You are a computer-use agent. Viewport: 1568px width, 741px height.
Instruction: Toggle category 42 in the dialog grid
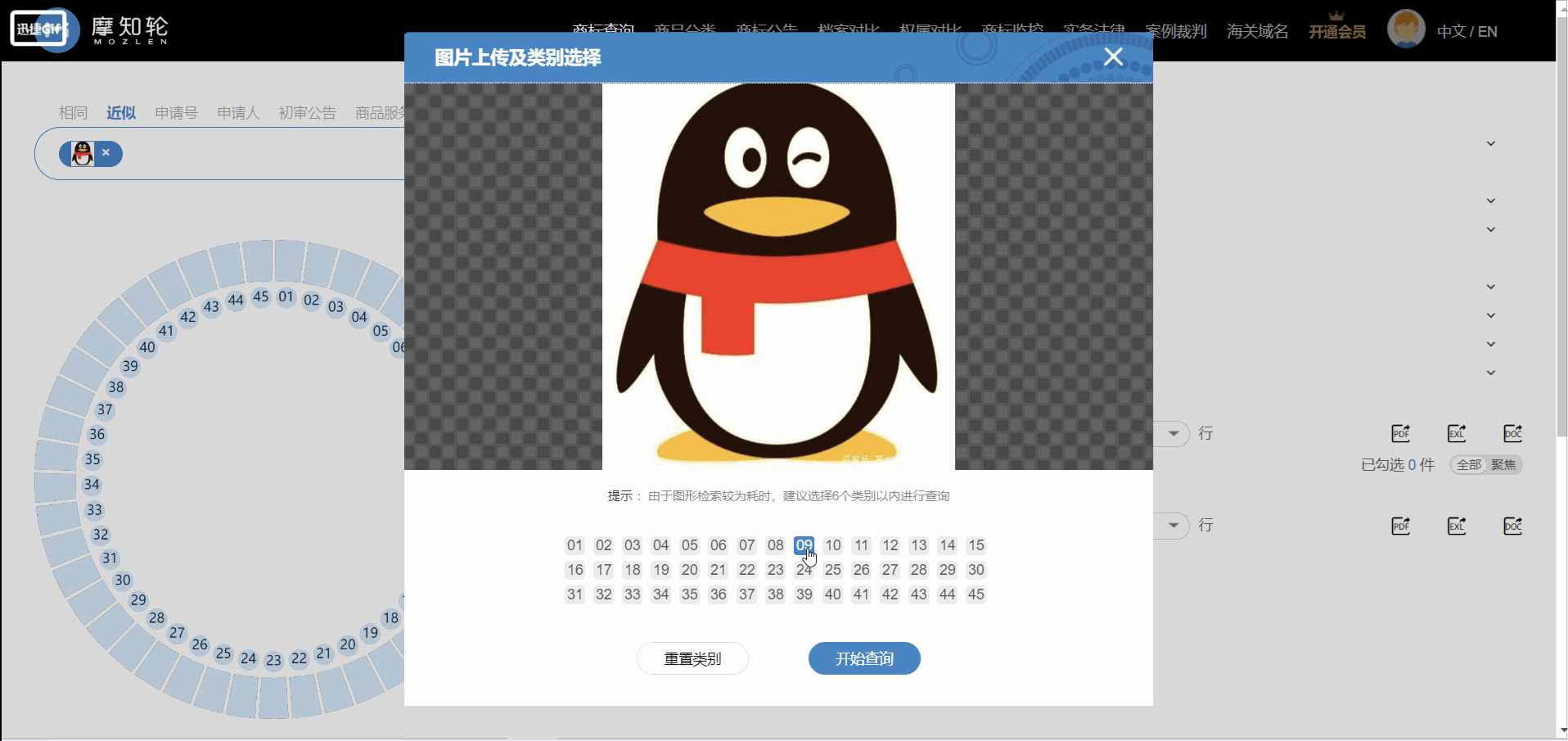pyautogui.click(x=890, y=594)
